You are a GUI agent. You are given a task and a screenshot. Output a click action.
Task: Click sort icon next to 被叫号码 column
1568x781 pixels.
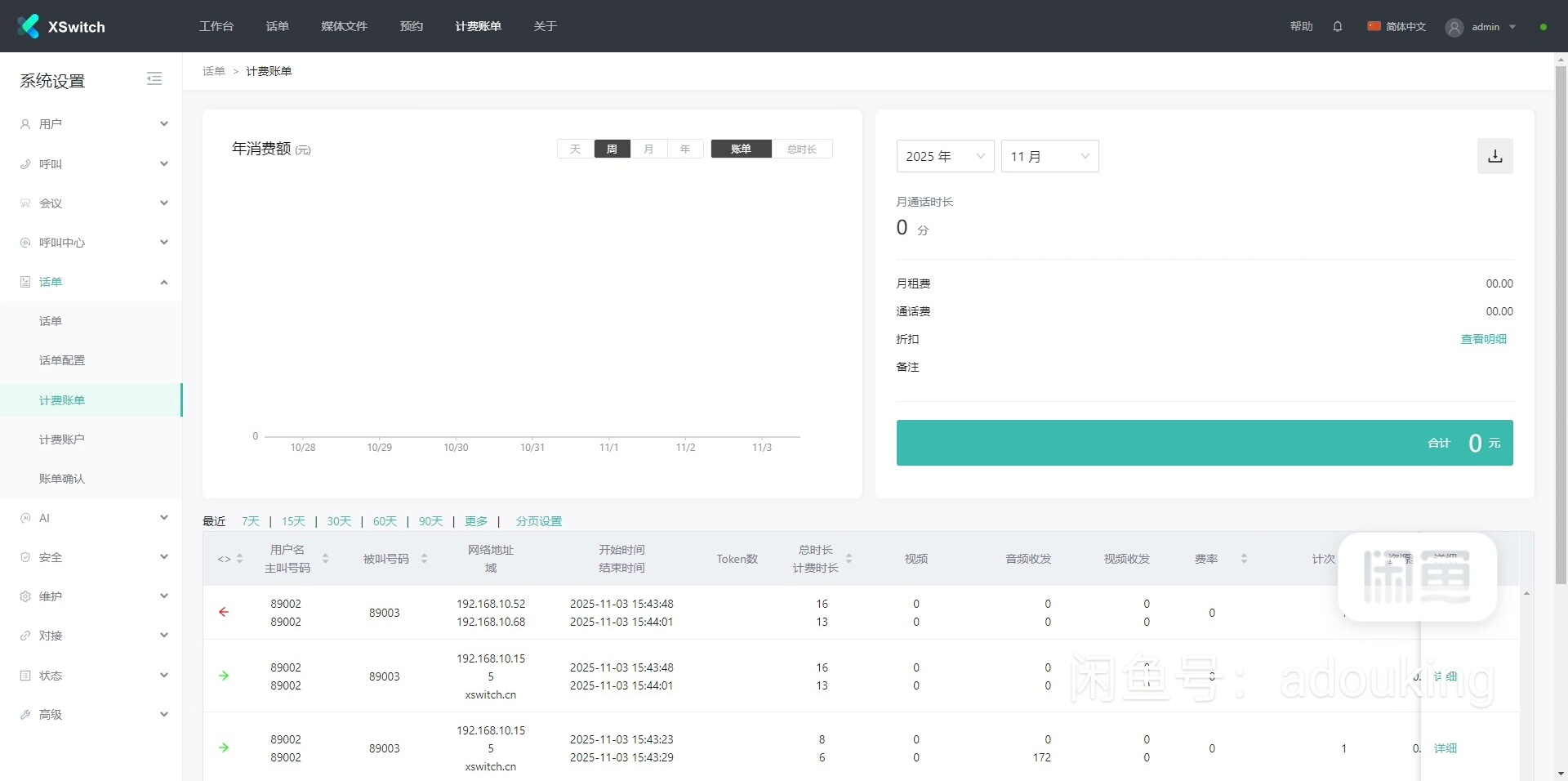424,559
